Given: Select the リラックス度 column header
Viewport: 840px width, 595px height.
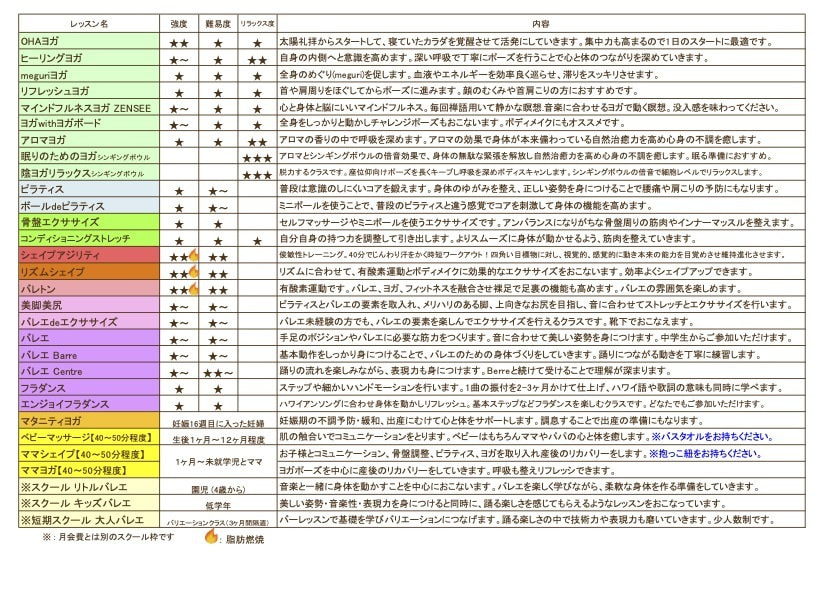Looking at the screenshot, I should point(257,24).
